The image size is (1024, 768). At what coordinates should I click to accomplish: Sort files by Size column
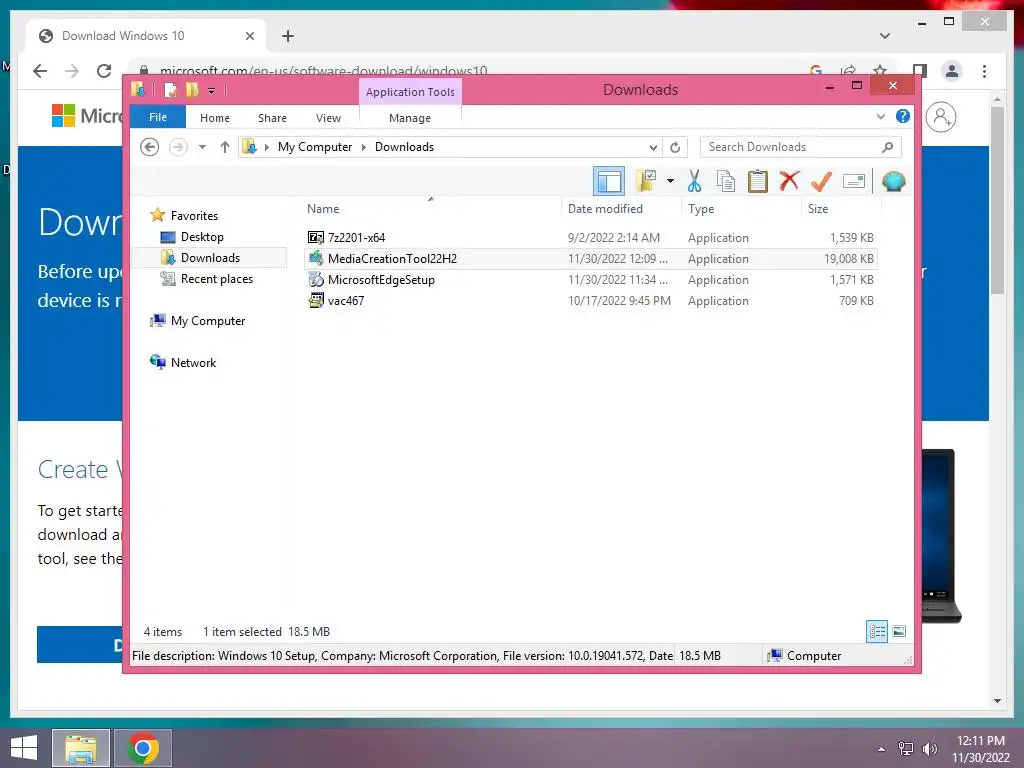pyautogui.click(x=818, y=209)
